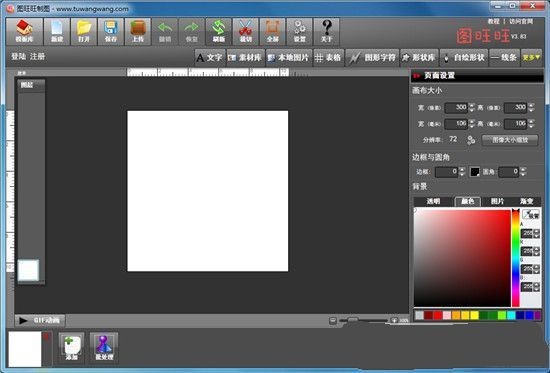Screen dimensions: 550x373
Task: Click the rainbow hue slider
Action: 516,258
